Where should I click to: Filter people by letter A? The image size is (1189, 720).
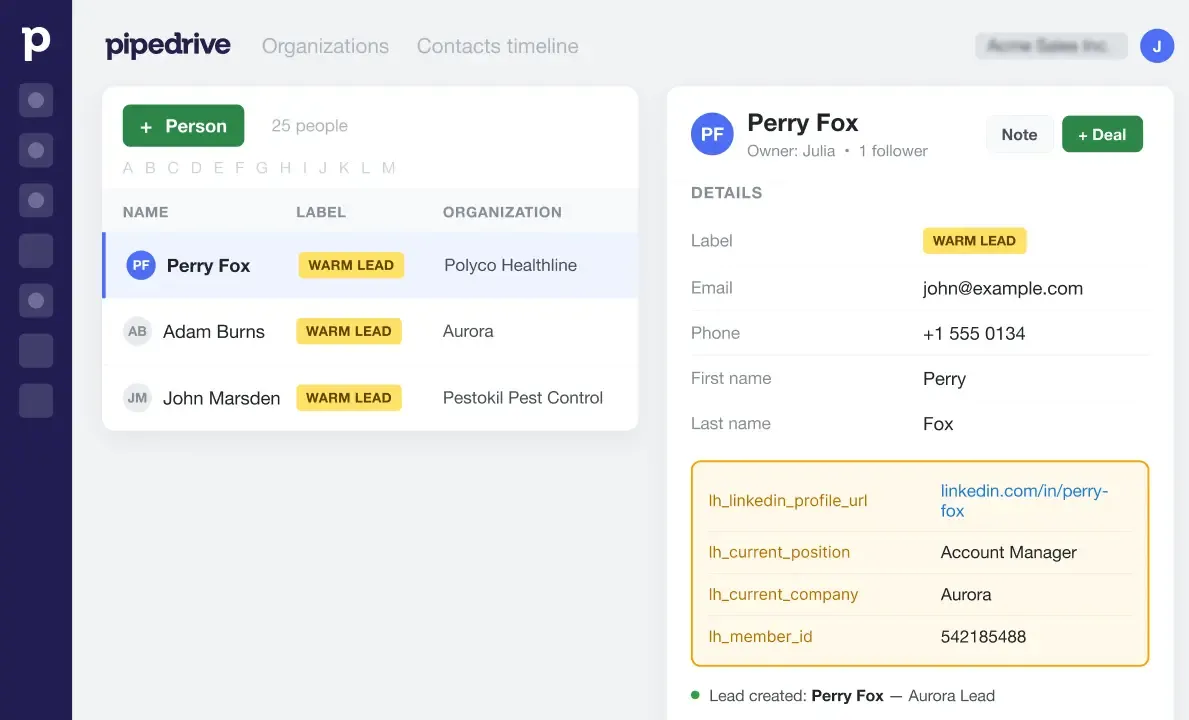pyautogui.click(x=128, y=167)
